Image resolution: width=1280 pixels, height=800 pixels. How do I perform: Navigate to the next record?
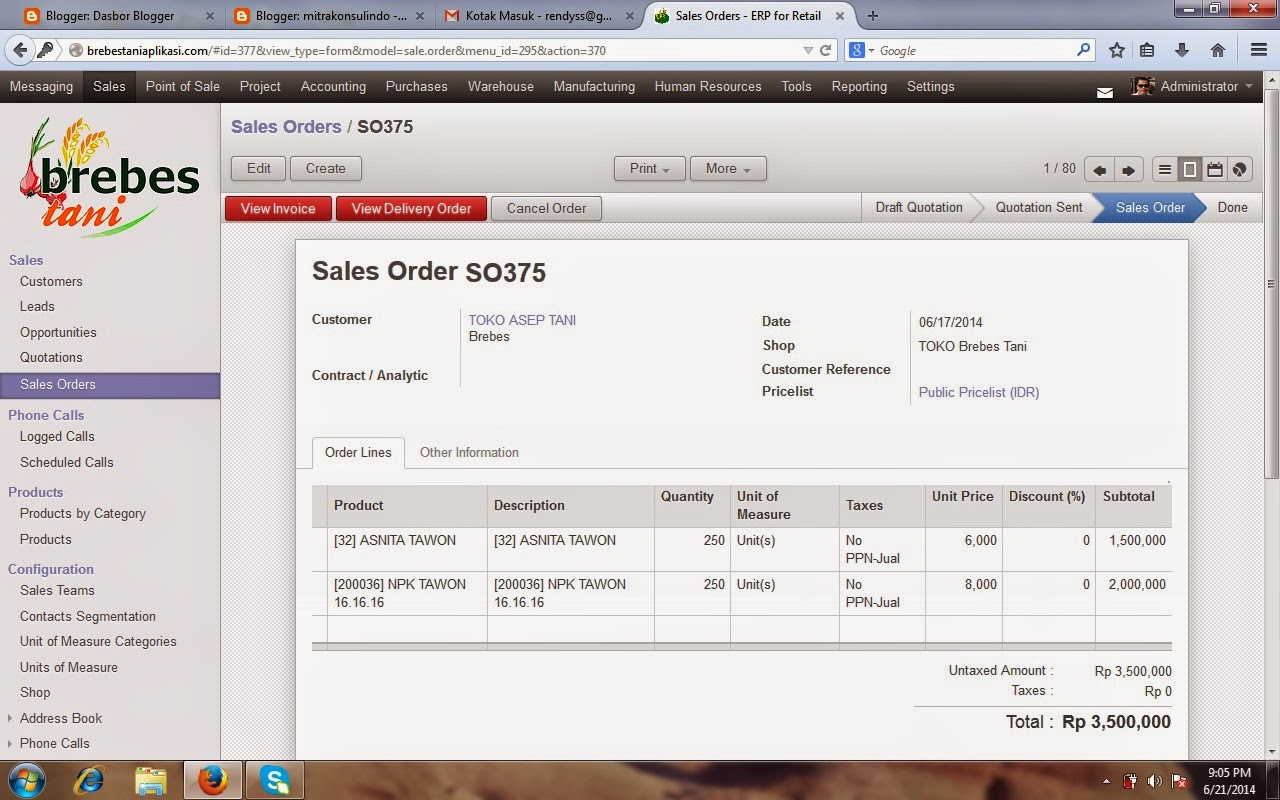pos(1131,168)
